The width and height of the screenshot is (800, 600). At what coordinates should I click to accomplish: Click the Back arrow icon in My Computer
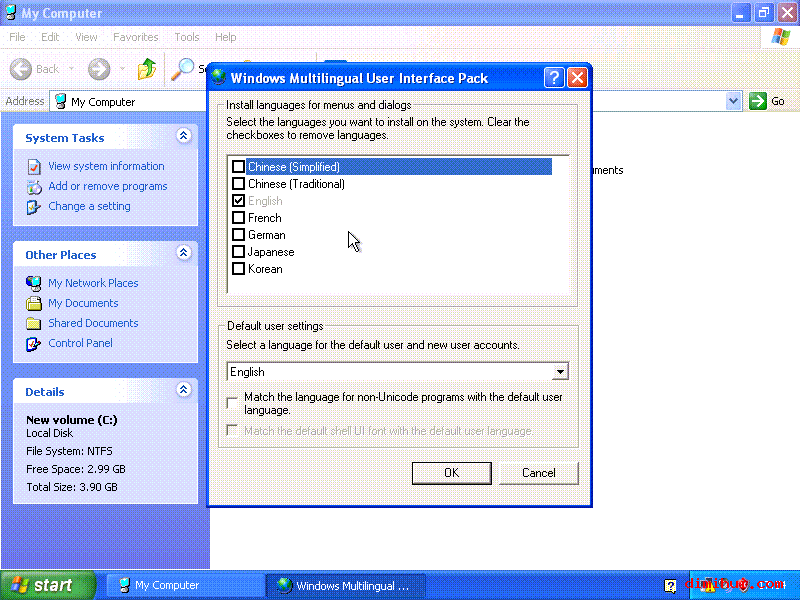click(x=21, y=69)
